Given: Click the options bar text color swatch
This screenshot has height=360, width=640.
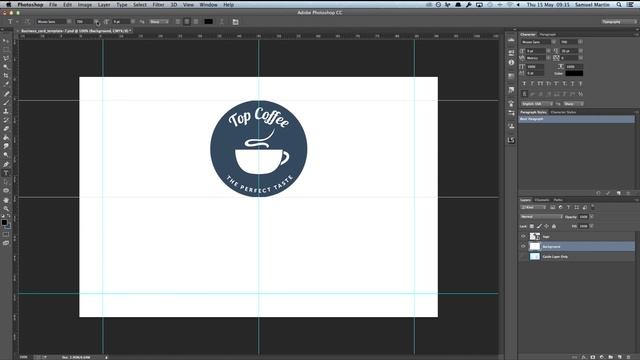Looking at the screenshot, I should [x=209, y=22].
